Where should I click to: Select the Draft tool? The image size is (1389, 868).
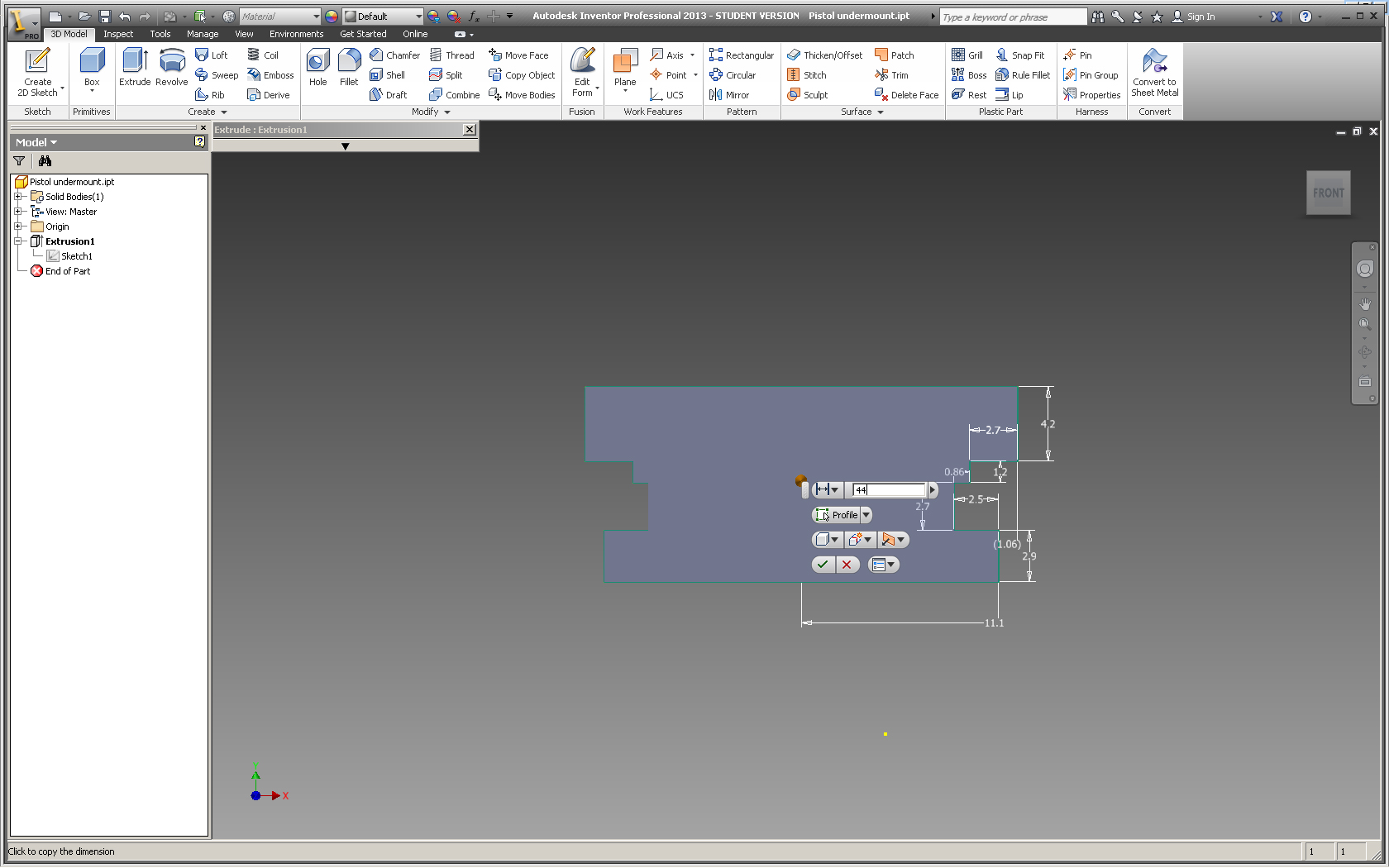point(389,95)
